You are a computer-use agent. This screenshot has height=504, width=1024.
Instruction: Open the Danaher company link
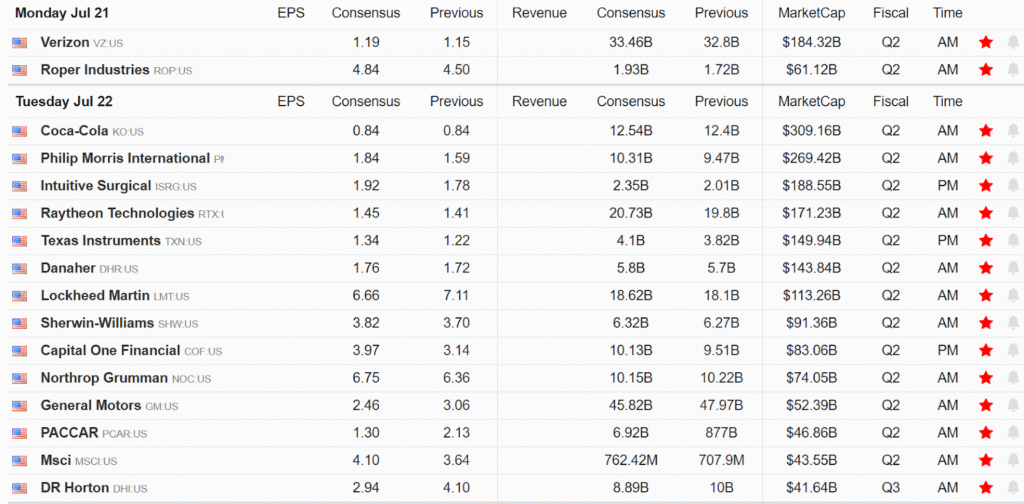[68, 268]
